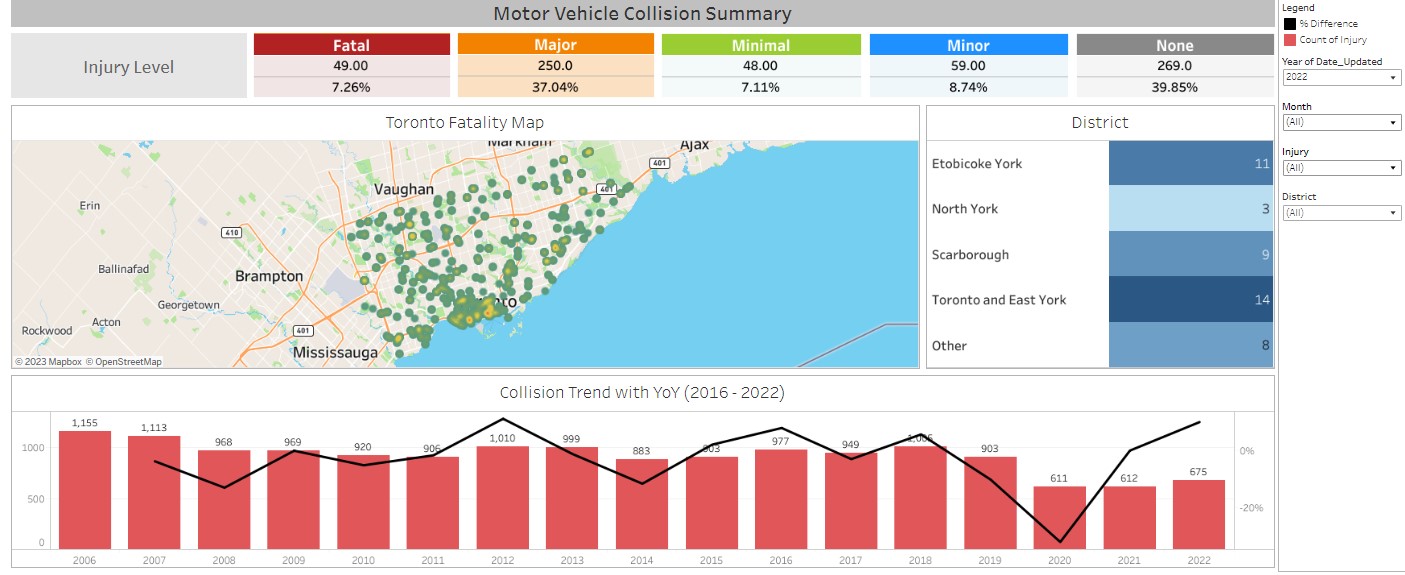
Task: Select the 2020 bar showing 611 collisions
Action: (1059, 517)
